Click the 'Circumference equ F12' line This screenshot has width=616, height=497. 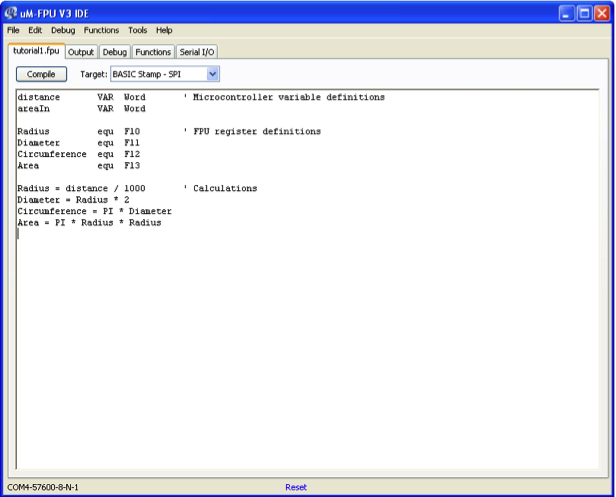click(79, 154)
